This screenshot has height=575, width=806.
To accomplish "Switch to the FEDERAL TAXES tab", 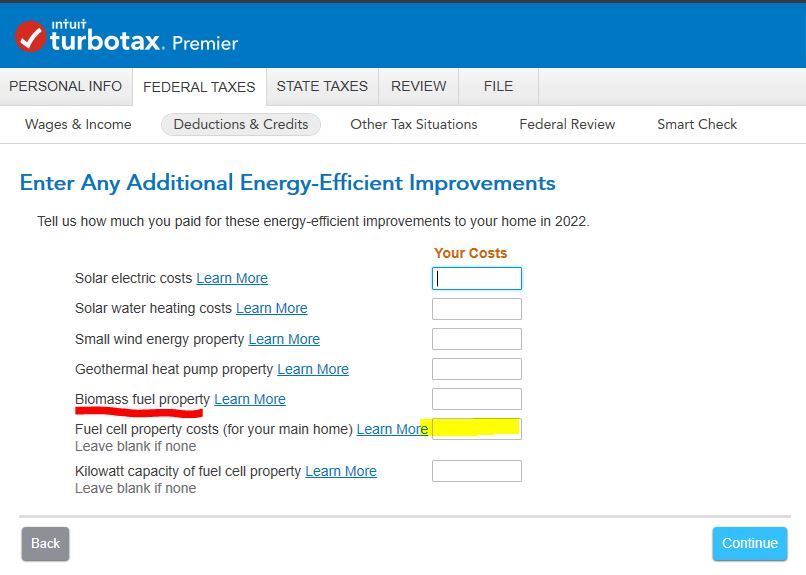I will coord(199,87).
